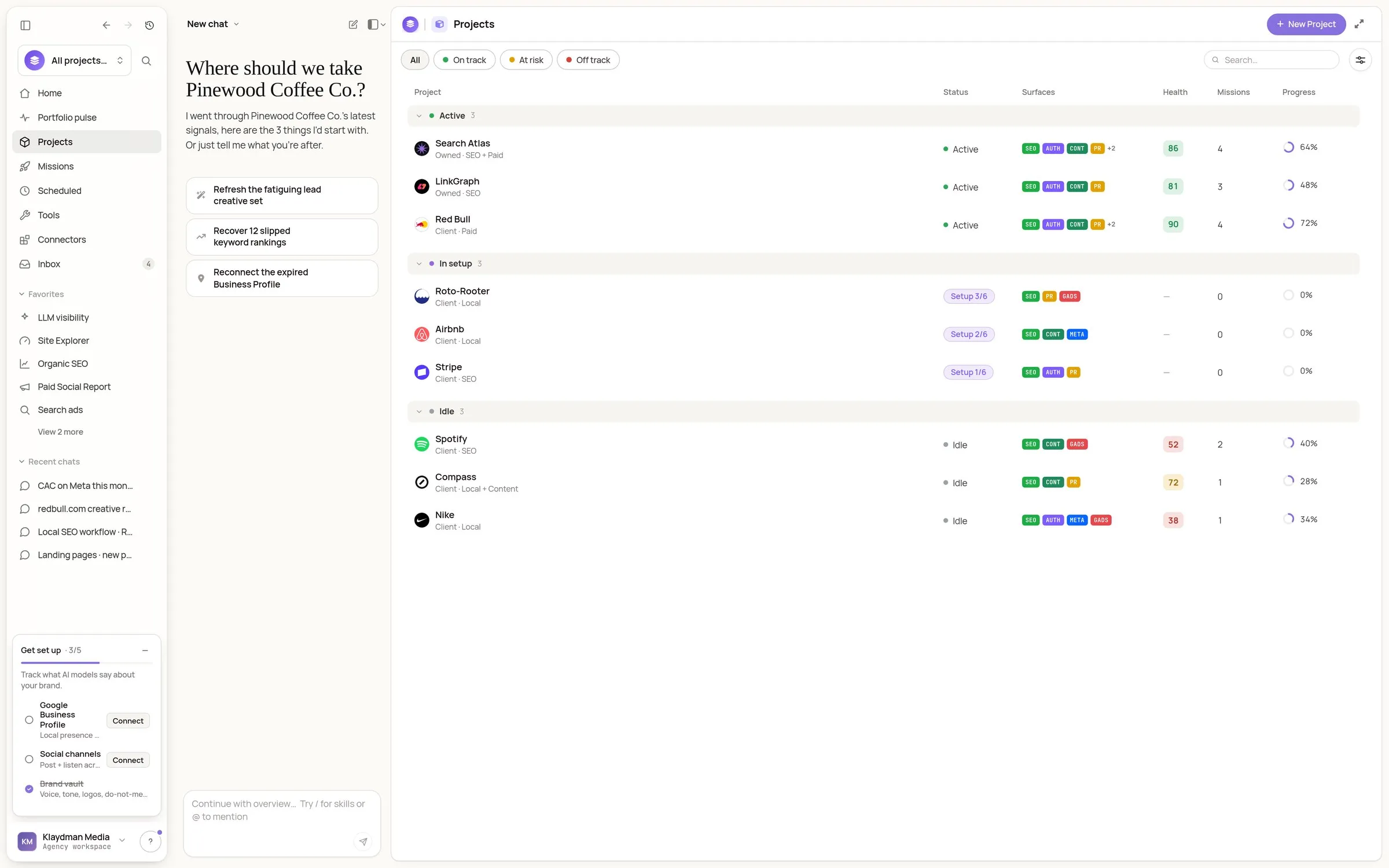Viewport: 1389px width, 868px height.
Task: Click Search Atlas 64% progress ring
Action: tap(1288, 148)
